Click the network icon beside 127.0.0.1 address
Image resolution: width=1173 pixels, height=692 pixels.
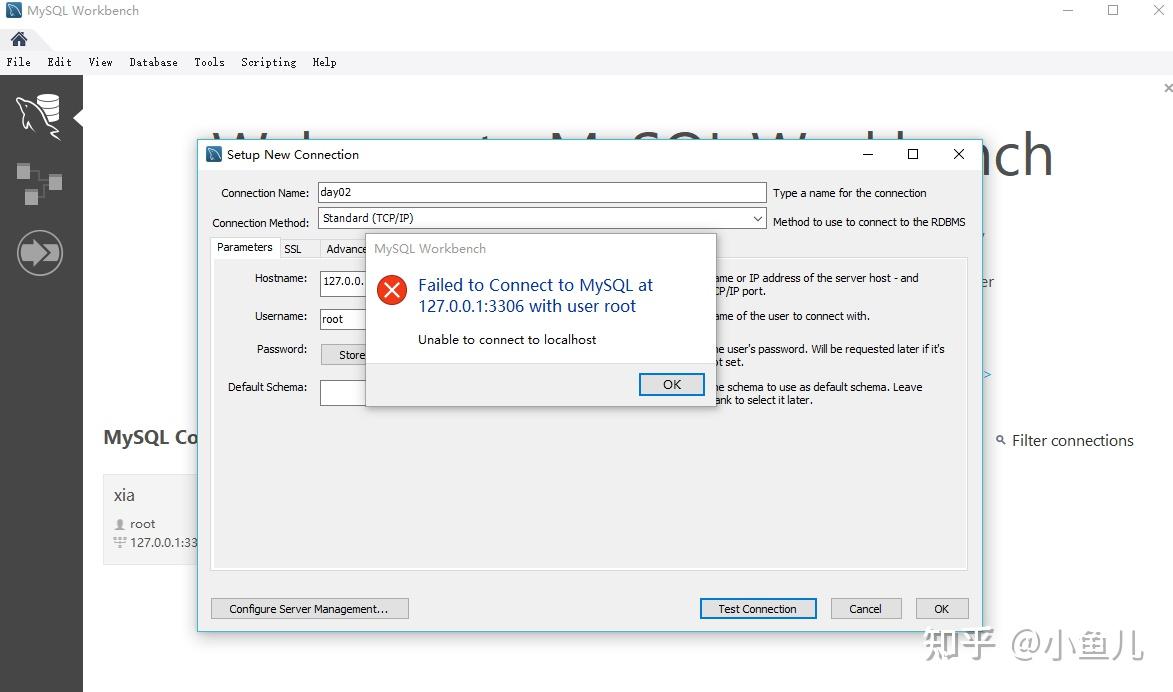[x=121, y=543]
